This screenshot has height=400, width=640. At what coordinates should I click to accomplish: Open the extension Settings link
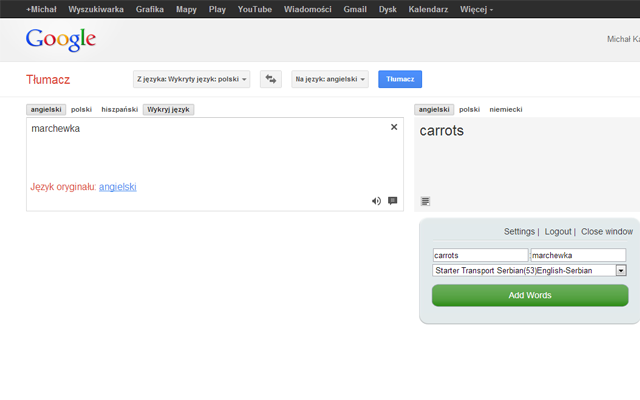(519, 231)
